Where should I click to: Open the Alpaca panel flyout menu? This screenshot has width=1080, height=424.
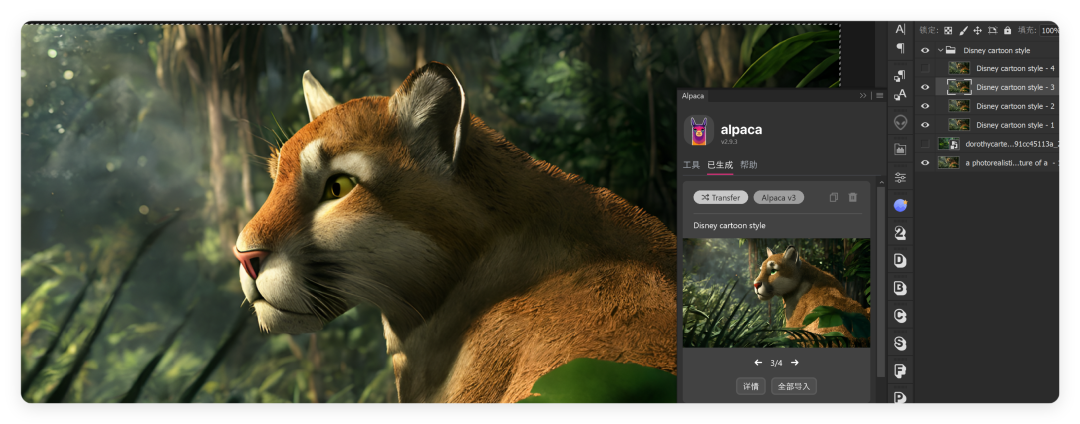pos(880,96)
